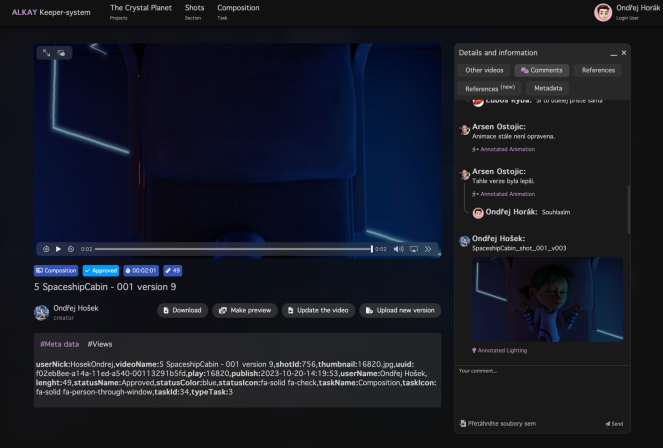
Task: Open the Other videos tab
Action: 484,70
